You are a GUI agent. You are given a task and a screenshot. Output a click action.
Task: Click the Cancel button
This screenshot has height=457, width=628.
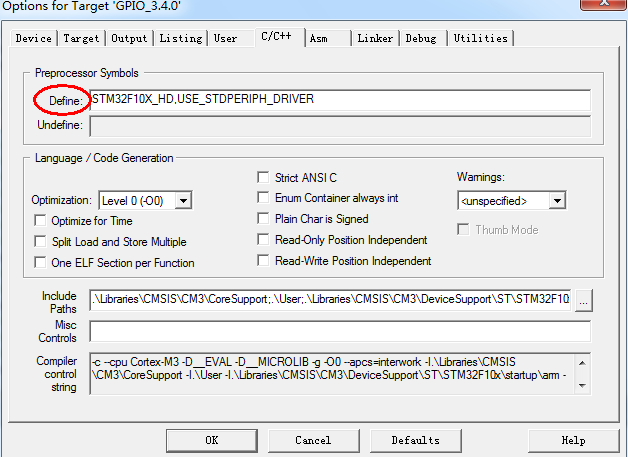click(x=314, y=441)
